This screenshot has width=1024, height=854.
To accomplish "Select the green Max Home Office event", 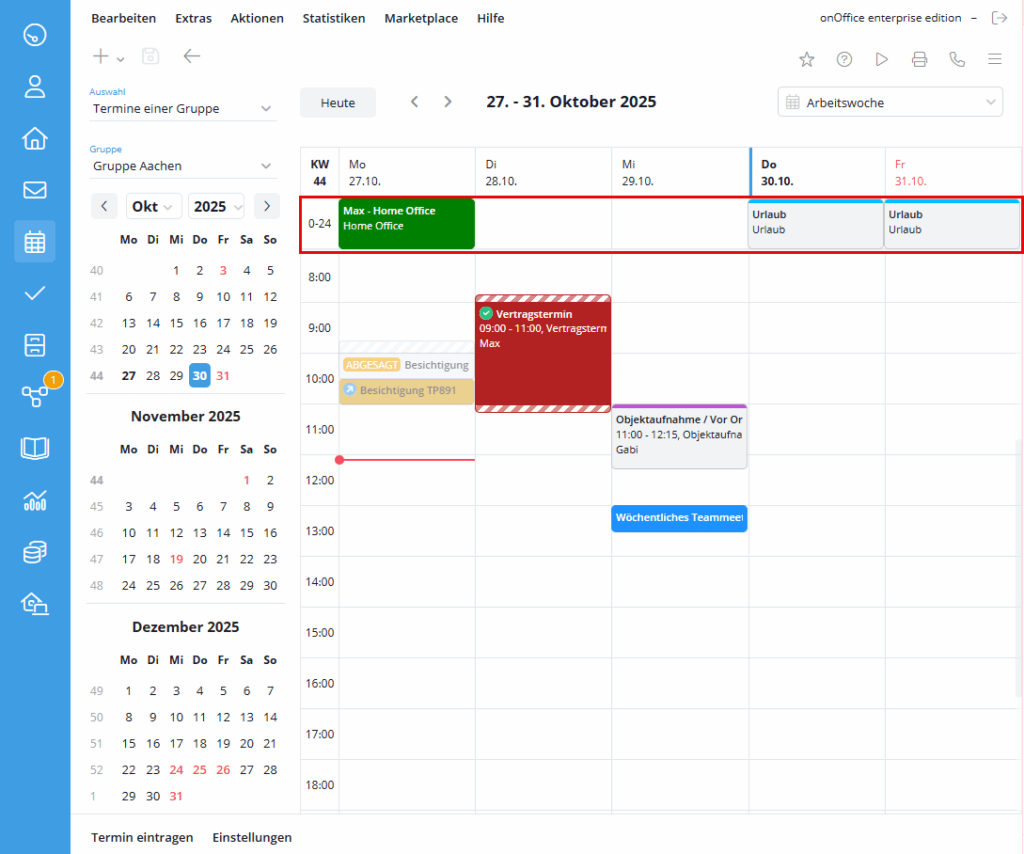I will tap(406, 224).
